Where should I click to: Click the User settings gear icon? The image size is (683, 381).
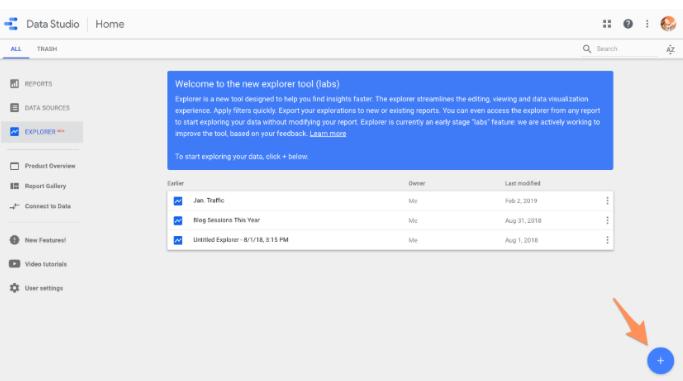point(14,288)
